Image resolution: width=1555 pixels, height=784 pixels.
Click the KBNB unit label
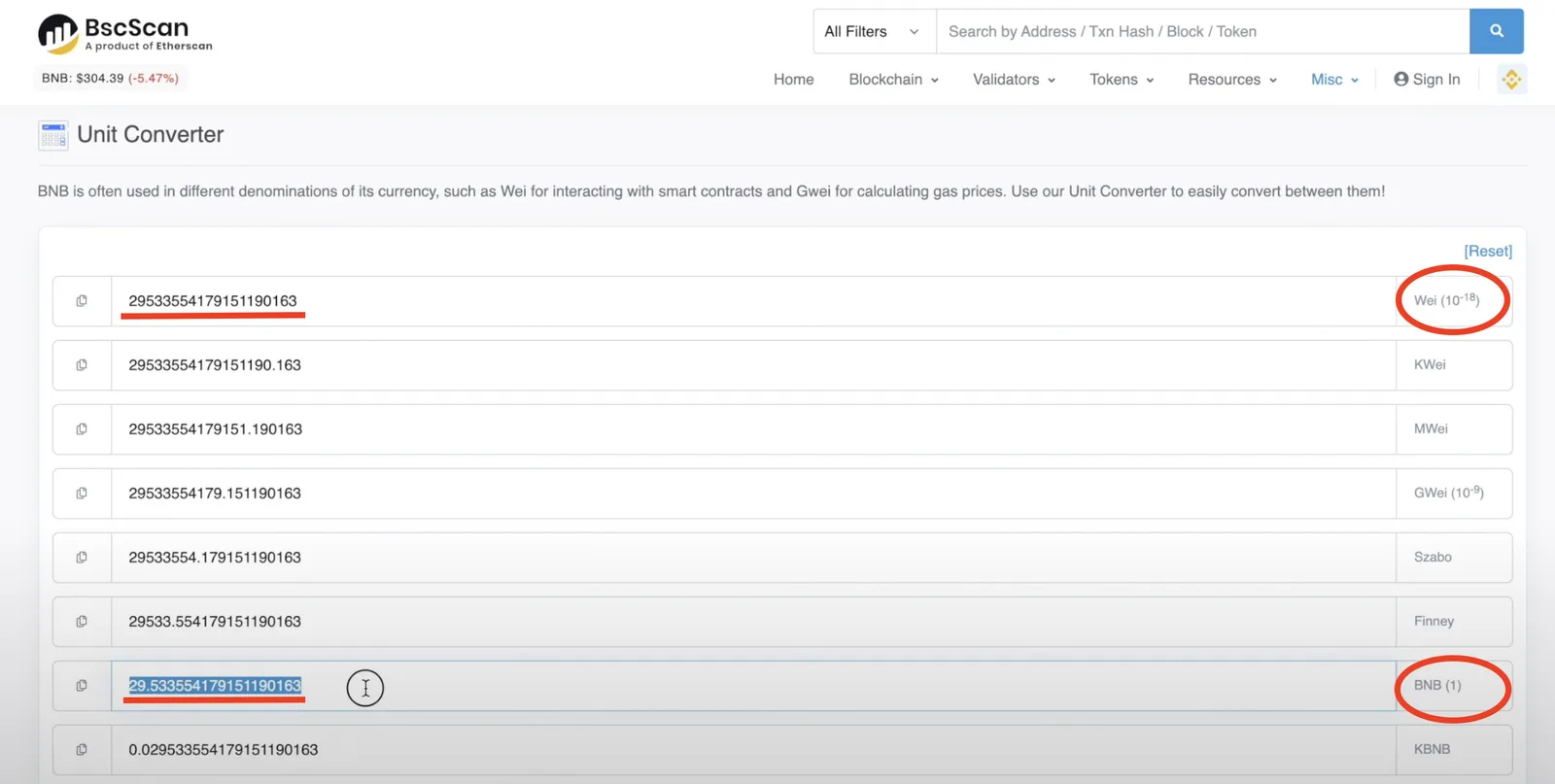[1432, 749]
